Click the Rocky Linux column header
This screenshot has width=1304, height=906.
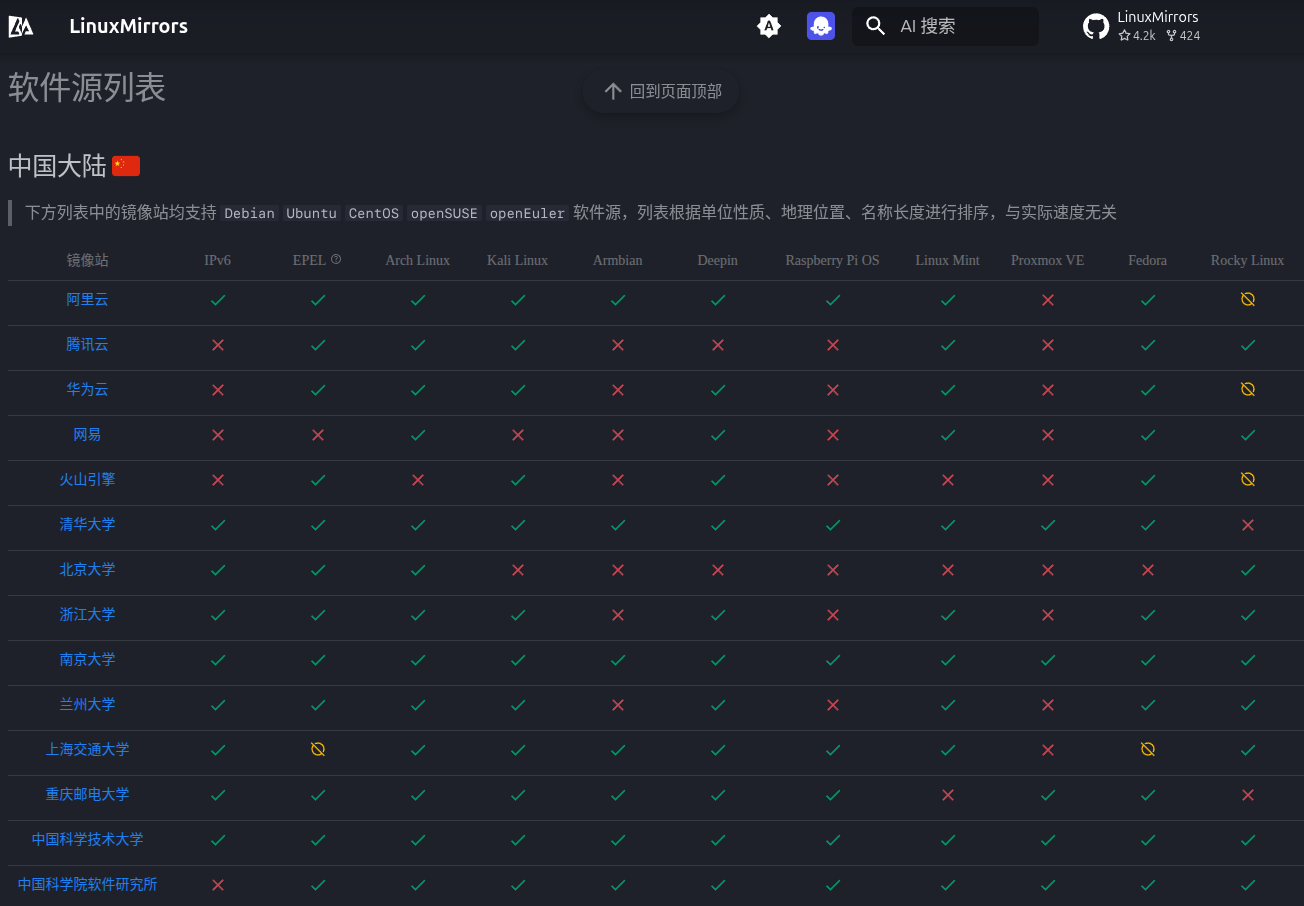tap(1248, 260)
